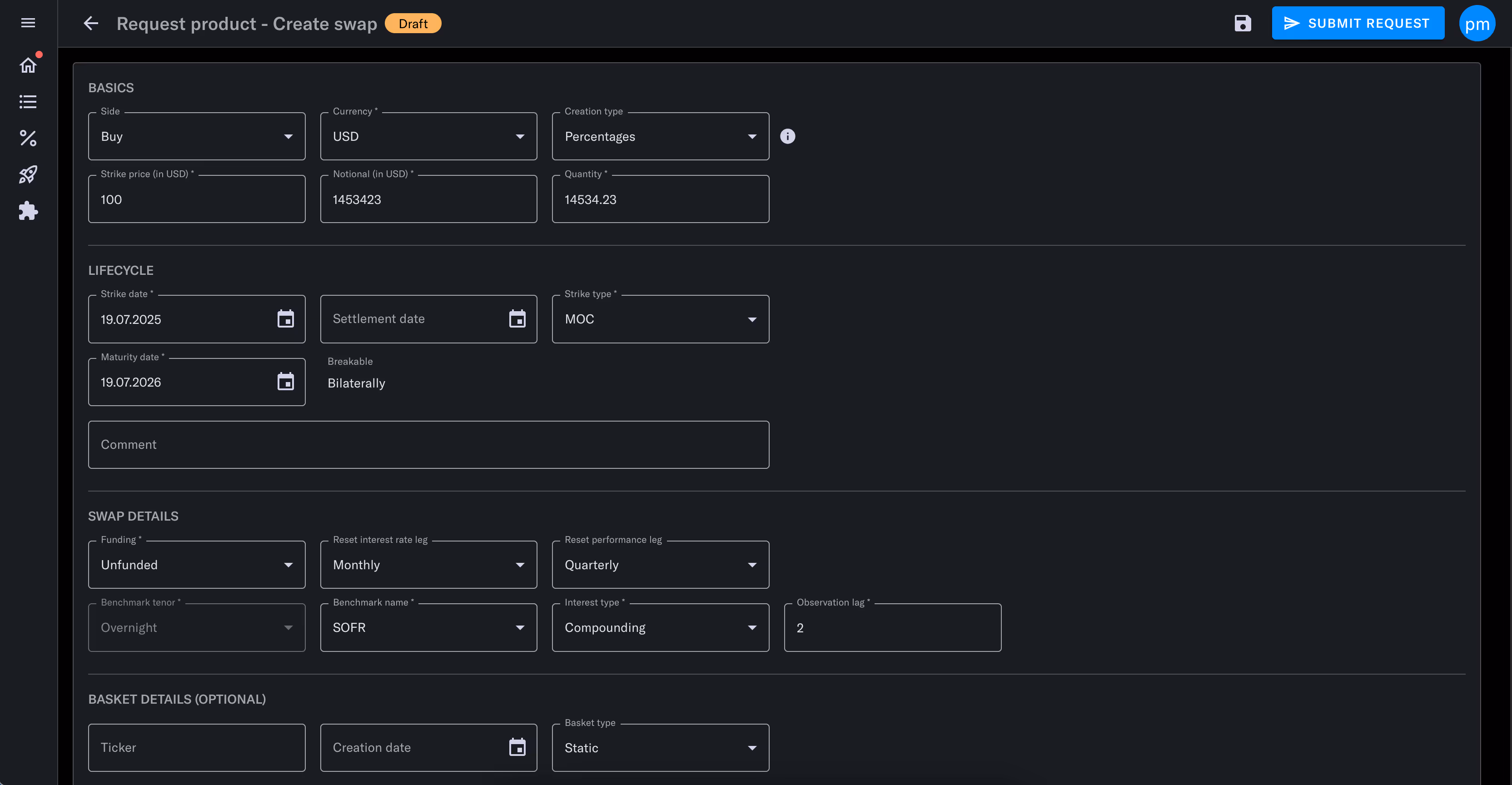
Task: Click the back arrow next to the title
Action: (x=91, y=24)
